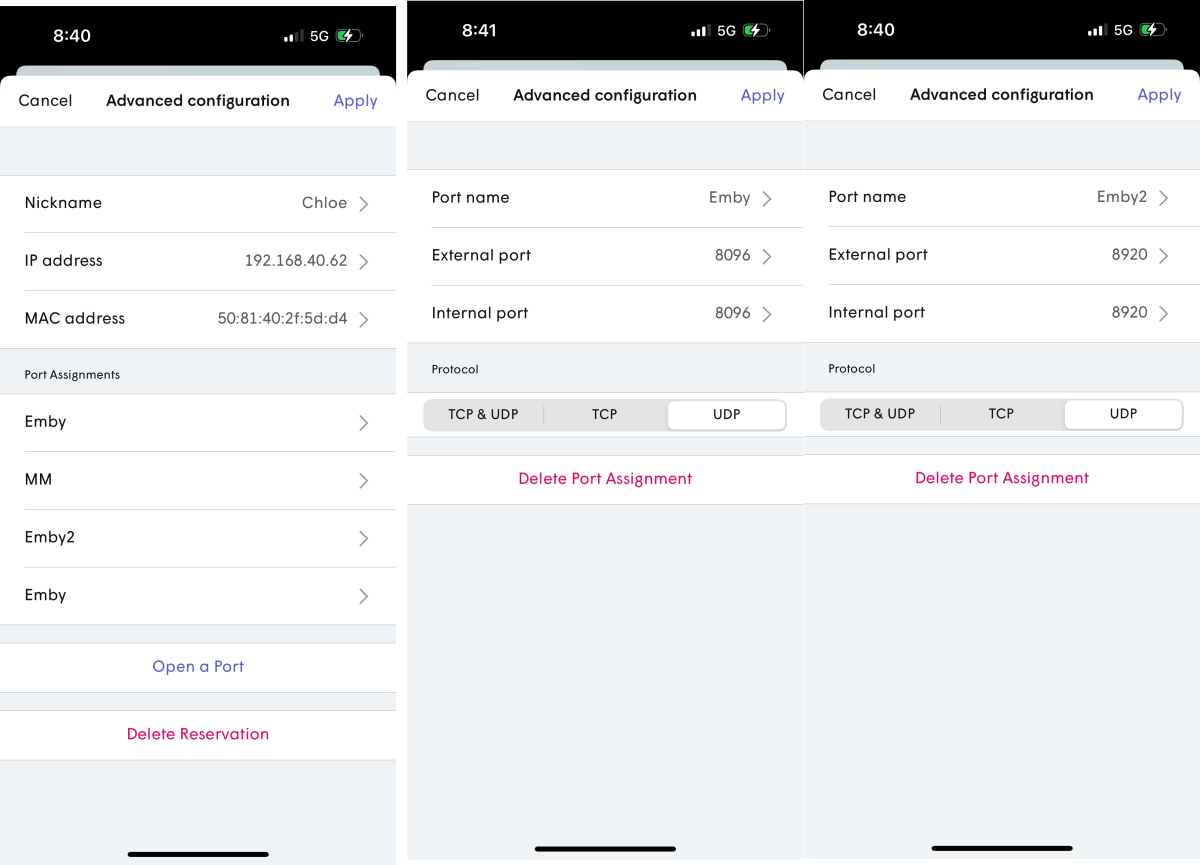Tap the chevron beside IP address 192.168.40.62
The height and width of the screenshot is (865, 1200).
364,262
